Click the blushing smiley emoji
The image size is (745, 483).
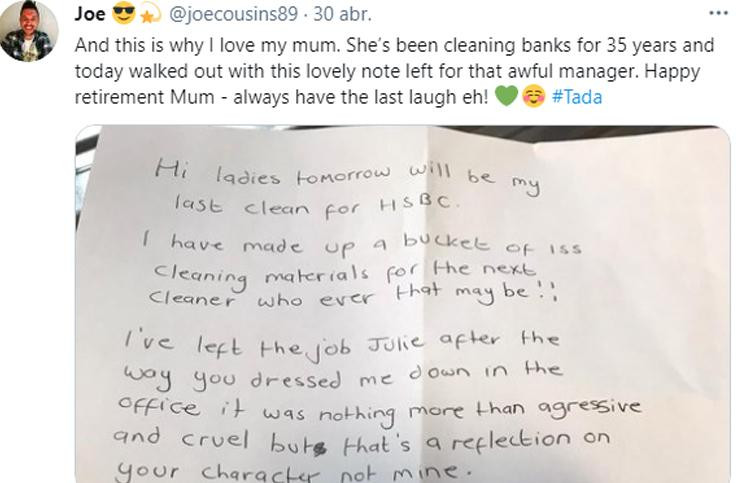click(x=534, y=96)
